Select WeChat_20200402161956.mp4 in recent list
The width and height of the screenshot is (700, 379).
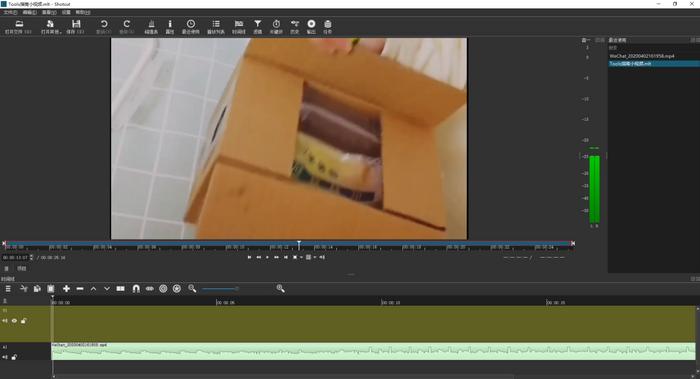(x=642, y=56)
